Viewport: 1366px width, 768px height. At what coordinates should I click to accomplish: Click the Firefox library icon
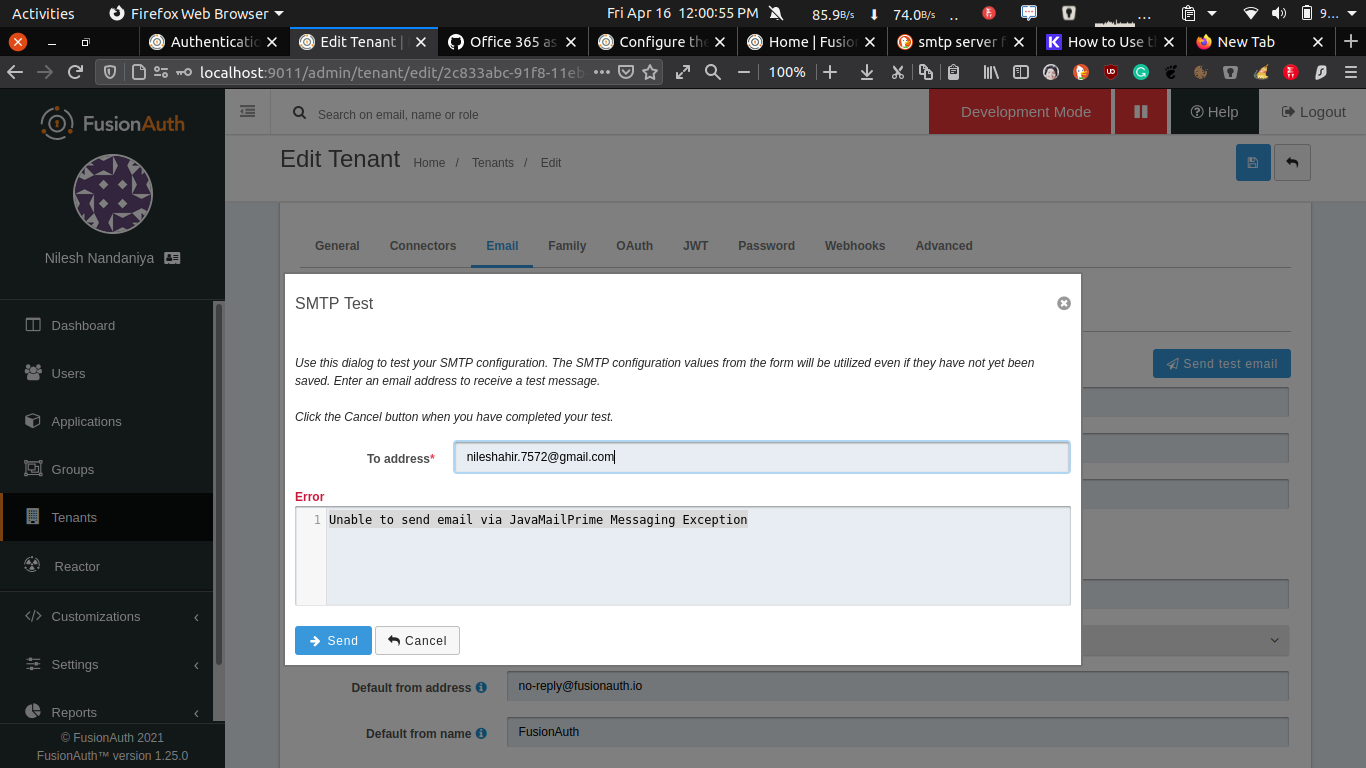pyautogui.click(x=991, y=72)
